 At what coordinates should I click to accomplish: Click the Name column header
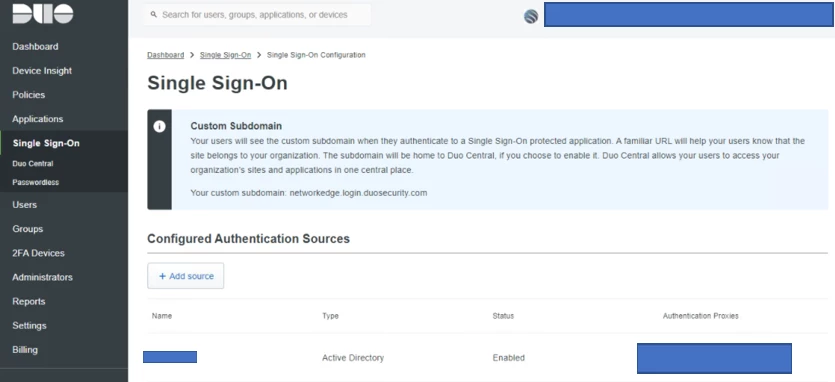[162, 316]
